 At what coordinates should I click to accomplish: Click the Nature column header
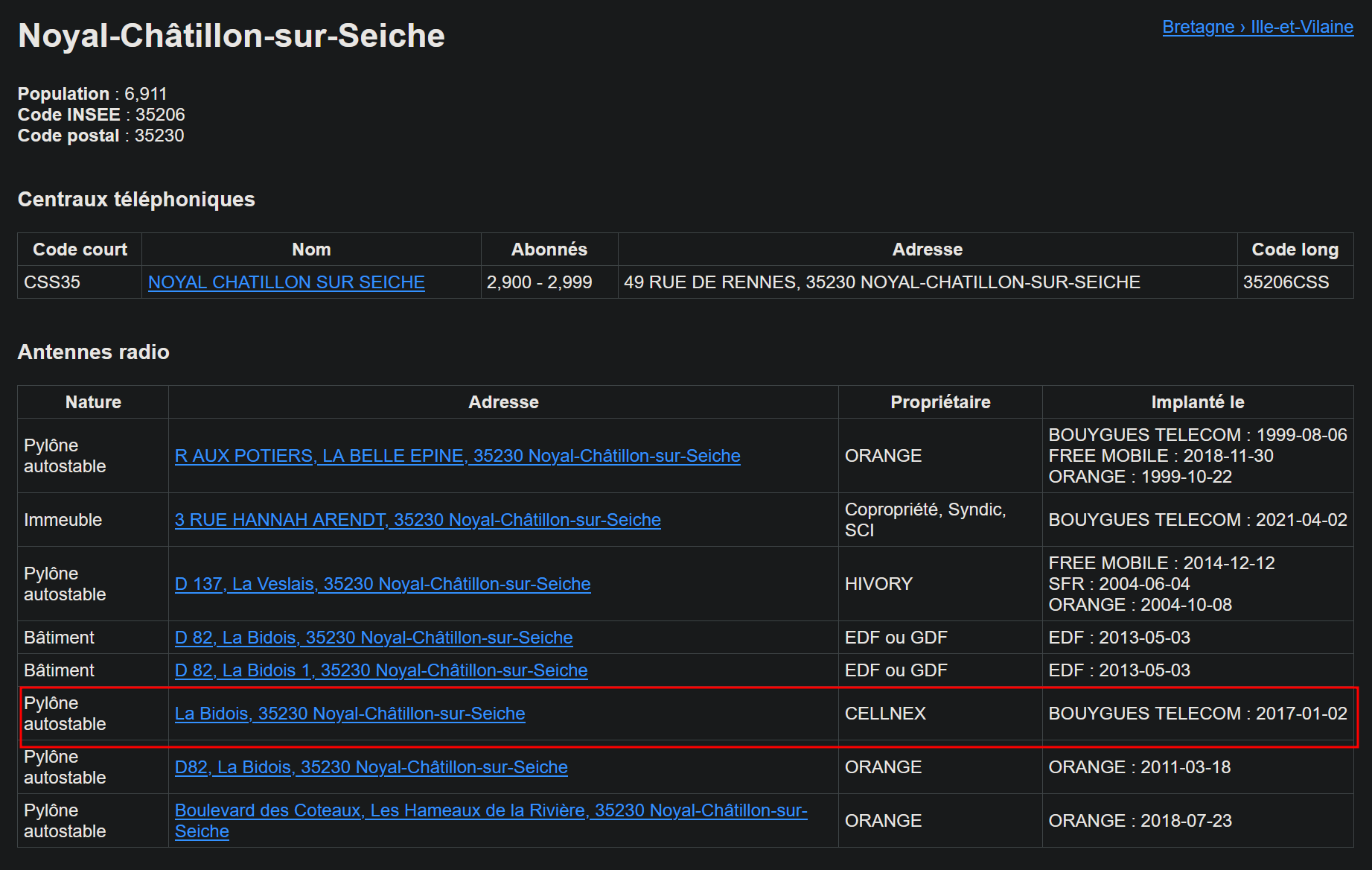[x=93, y=402]
